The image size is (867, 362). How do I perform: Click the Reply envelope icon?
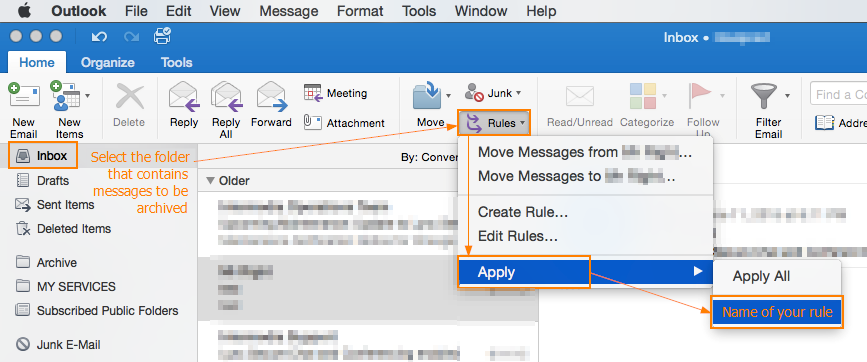[x=184, y=97]
